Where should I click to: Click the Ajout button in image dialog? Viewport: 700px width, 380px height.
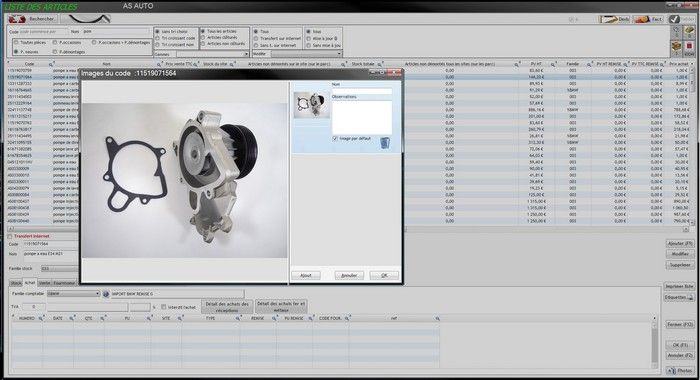click(x=306, y=276)
